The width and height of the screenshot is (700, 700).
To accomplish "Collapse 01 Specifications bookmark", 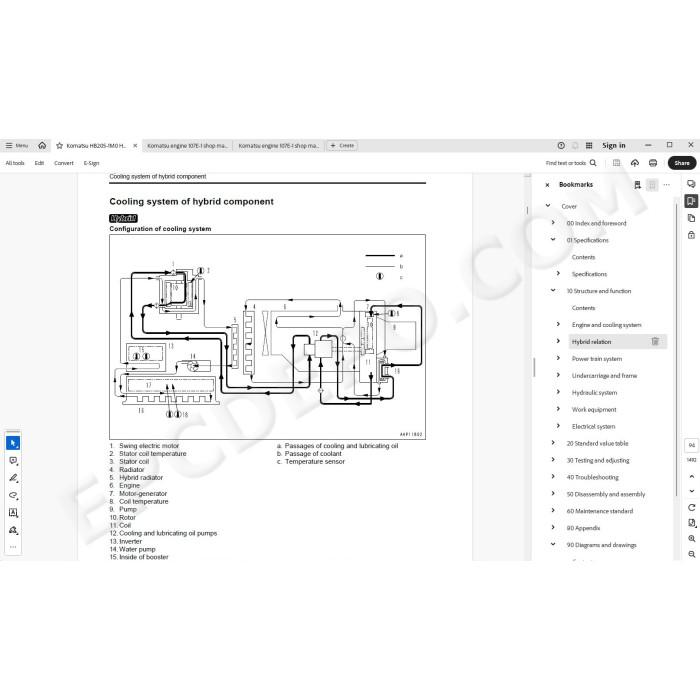I will [x=553, y=239].
